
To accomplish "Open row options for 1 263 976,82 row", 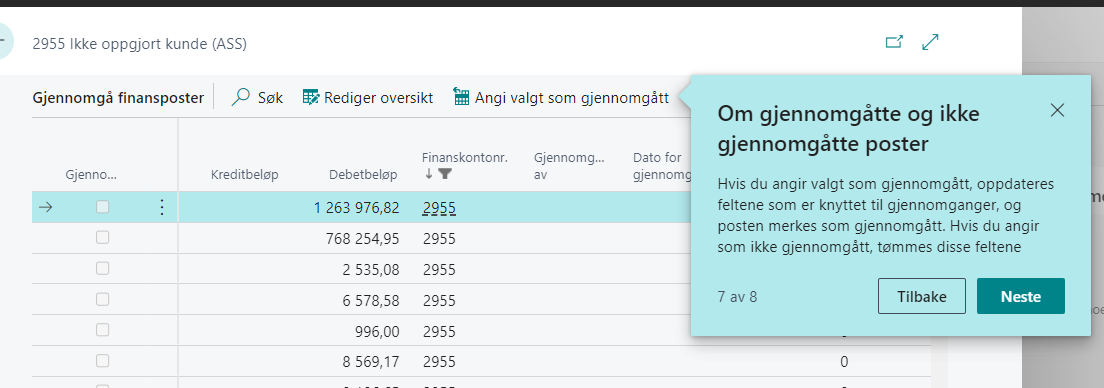I will pyautogui.click(x=162, y=207).
